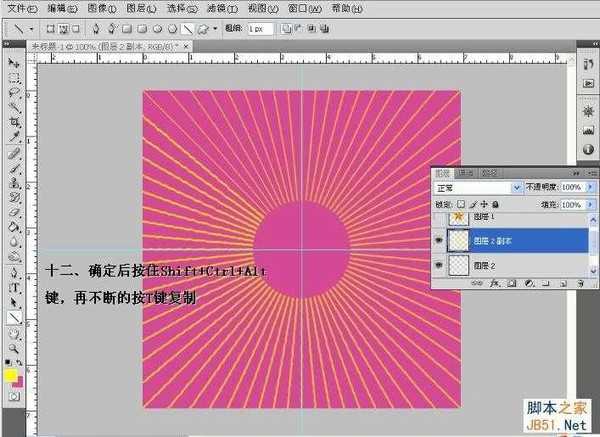This screenshot has width=600, height=437.
Task: Click the Add layer mask icon
Action: (512, 284)
